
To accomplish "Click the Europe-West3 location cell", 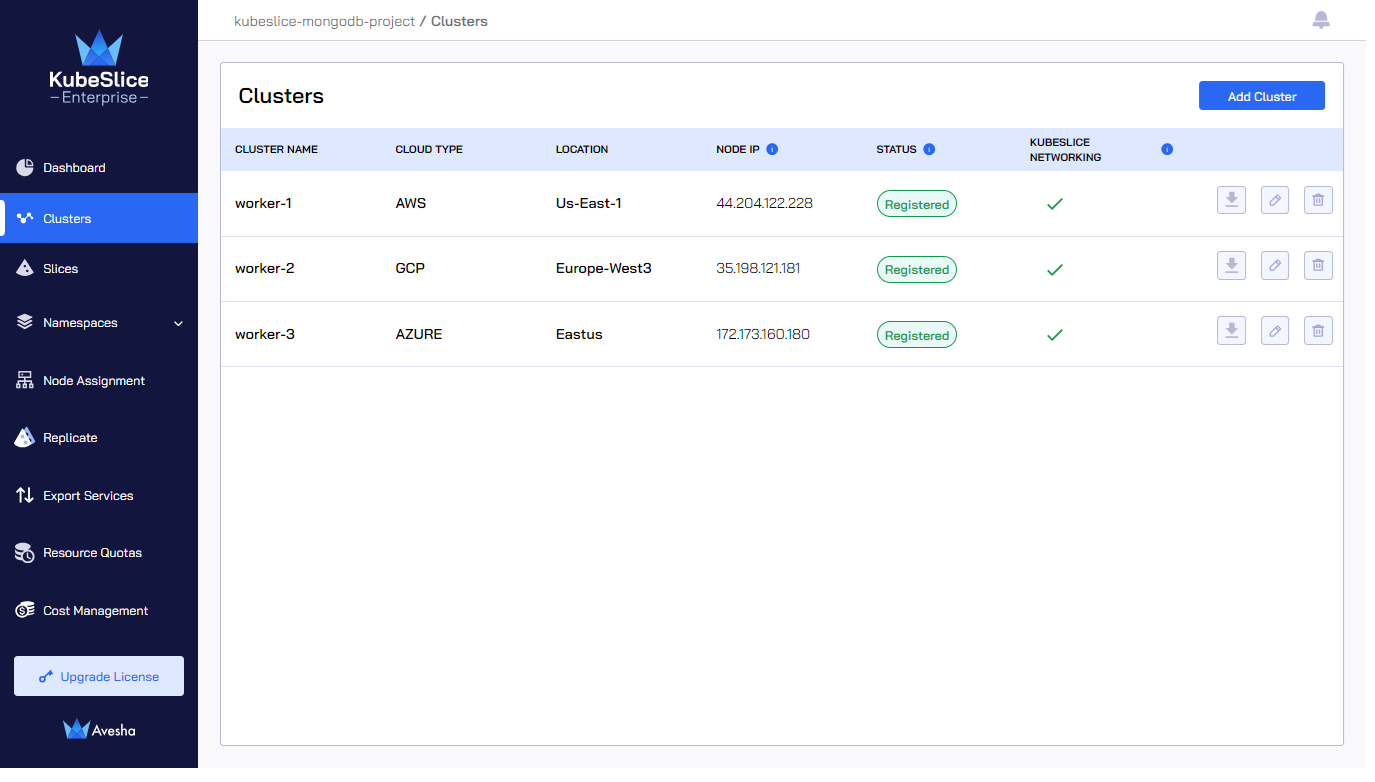I will pyautogui.click(x=604, y=268).
